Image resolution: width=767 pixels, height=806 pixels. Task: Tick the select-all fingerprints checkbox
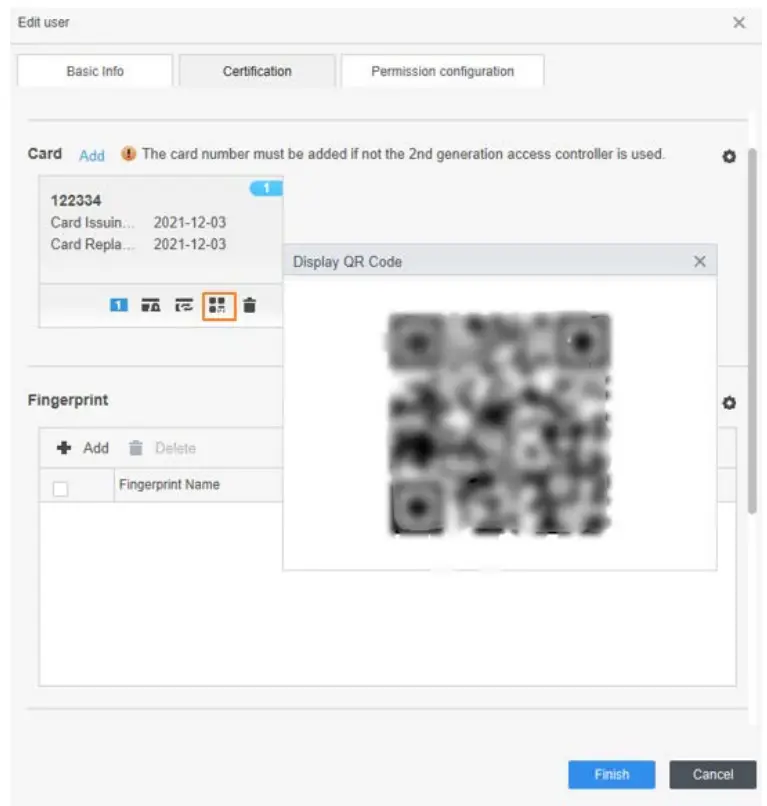pyautogui.click(x=61, y=489)
